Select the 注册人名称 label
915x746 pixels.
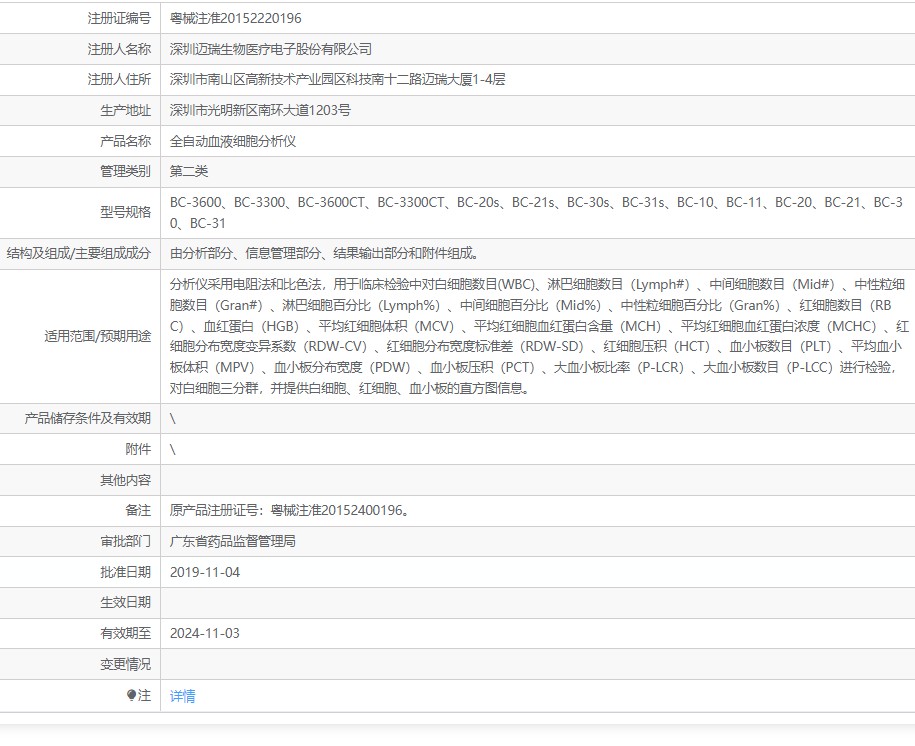119,49
